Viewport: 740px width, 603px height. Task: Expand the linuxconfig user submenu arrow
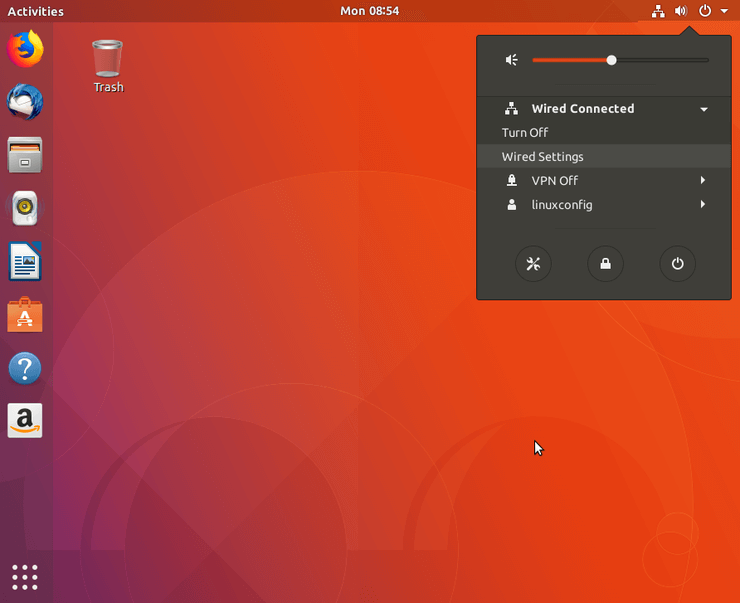(x=703, y=204)
